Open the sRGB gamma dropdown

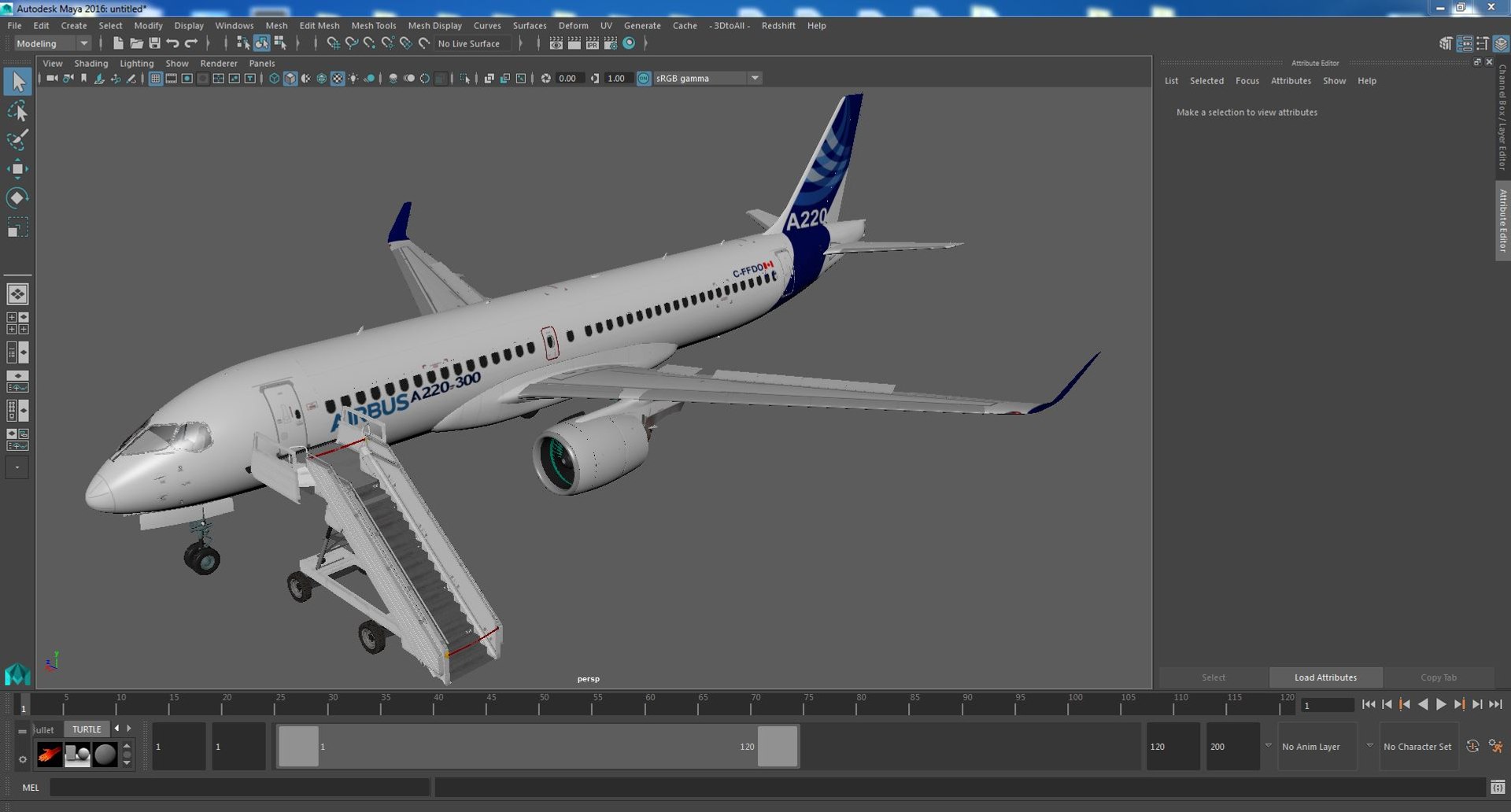(x=707, y=78)
